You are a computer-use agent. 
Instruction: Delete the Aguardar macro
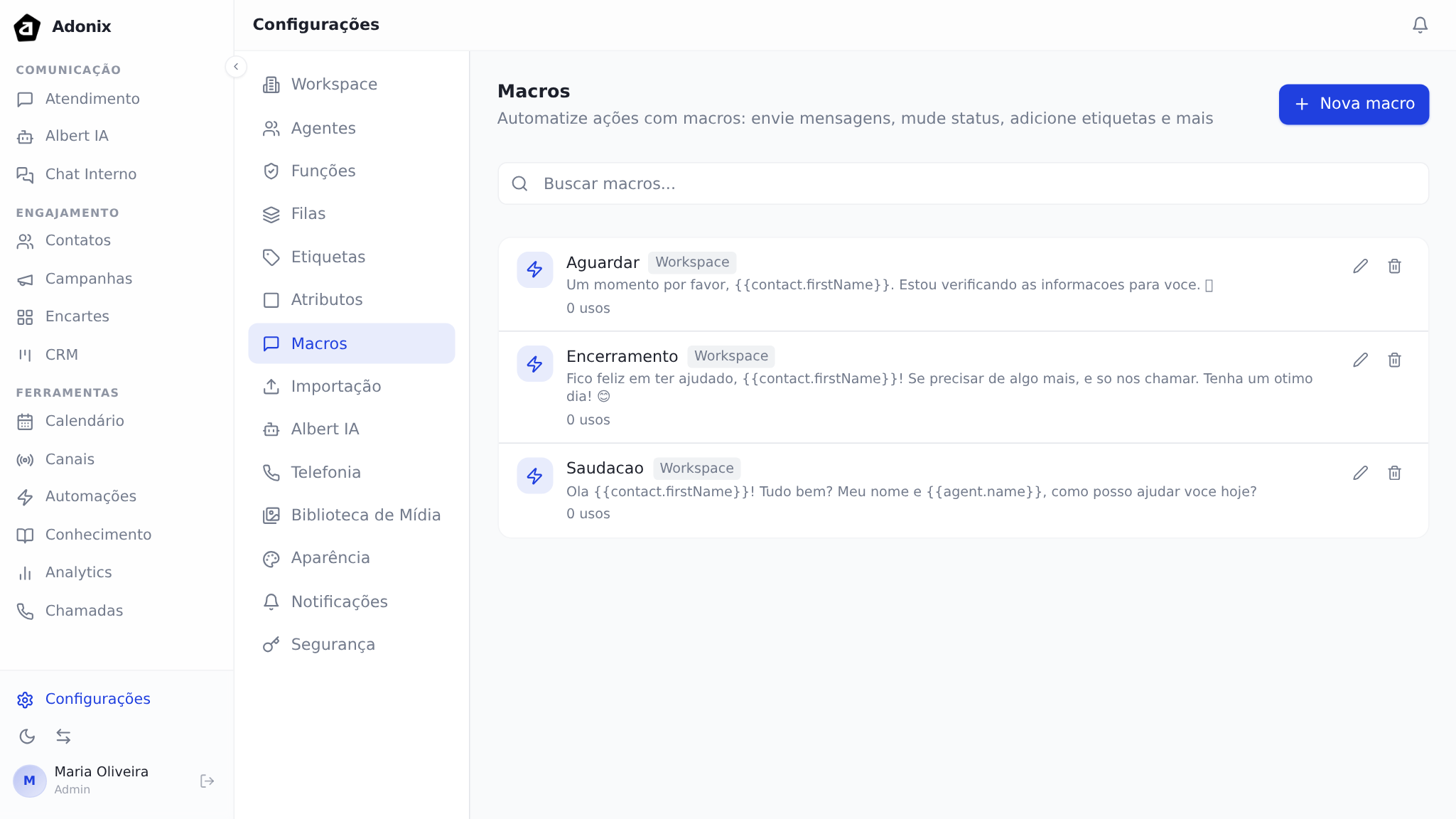tap(1394, 266)
